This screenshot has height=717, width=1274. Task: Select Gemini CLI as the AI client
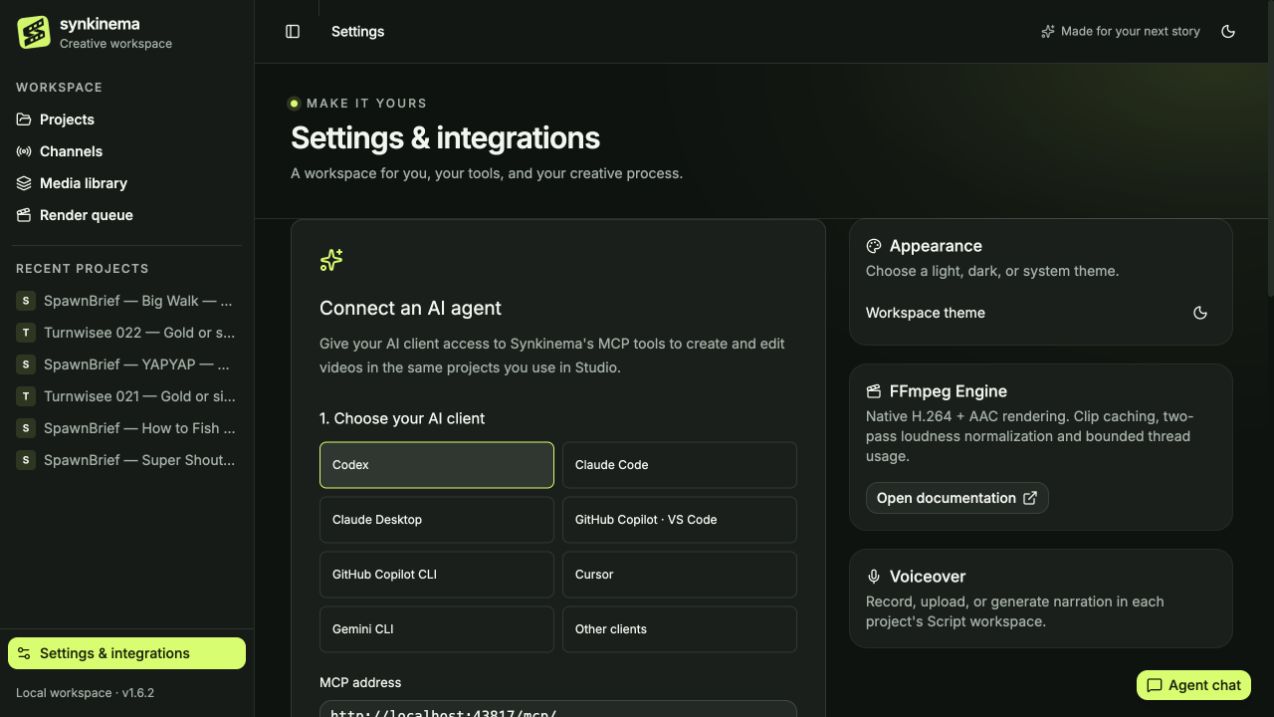coord(436,630)
